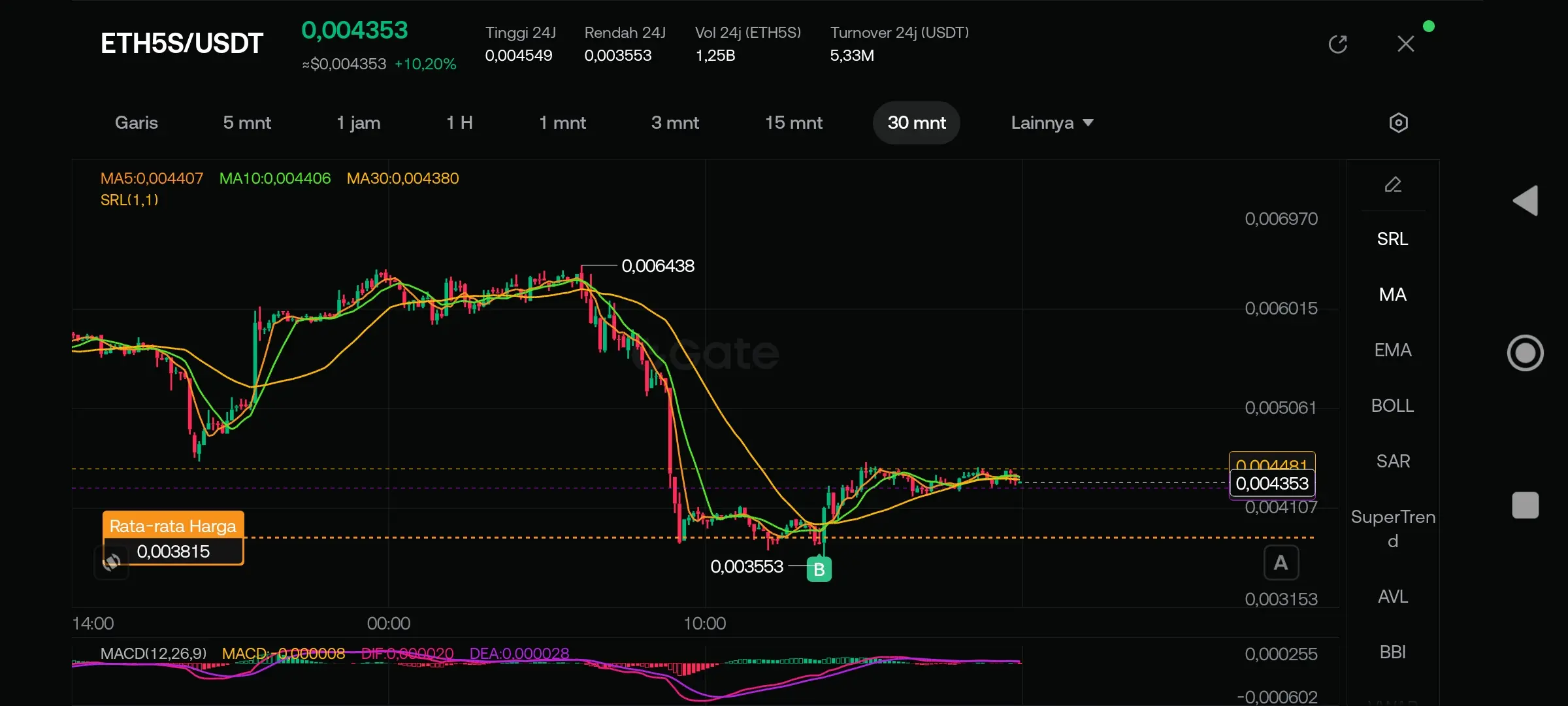Viewport: 1568px width, 706px height.
Task: Tap the Android recent apps square
Action: pyautogui.click(x=1526, y=505)
